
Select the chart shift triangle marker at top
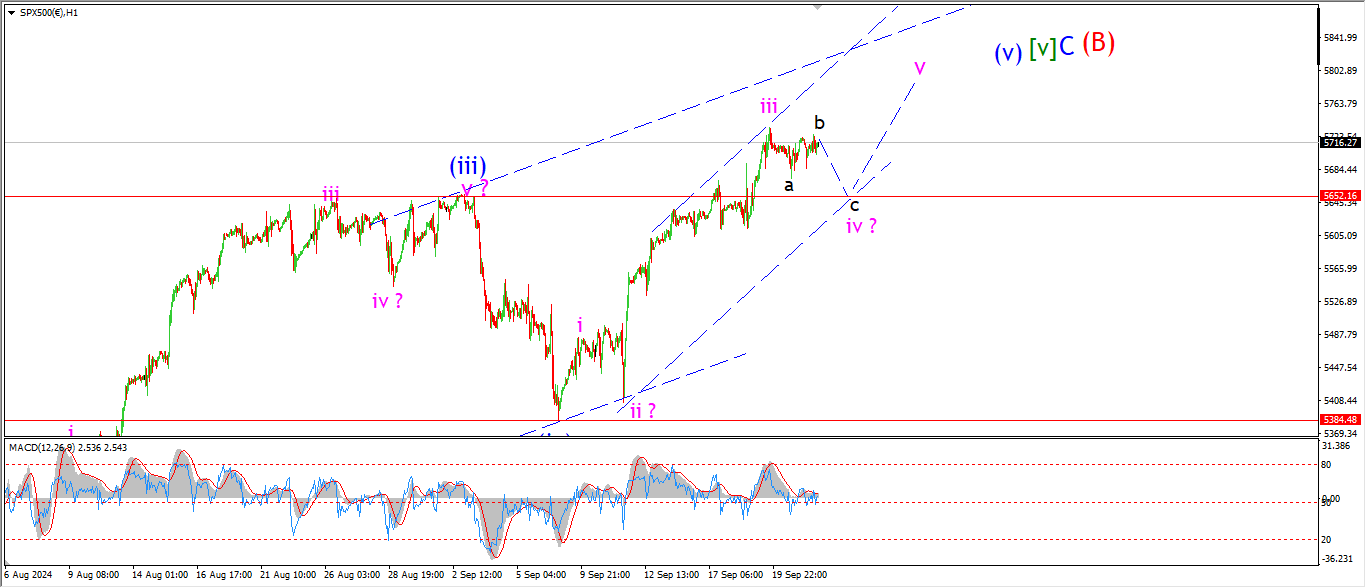tap(820, 7)
